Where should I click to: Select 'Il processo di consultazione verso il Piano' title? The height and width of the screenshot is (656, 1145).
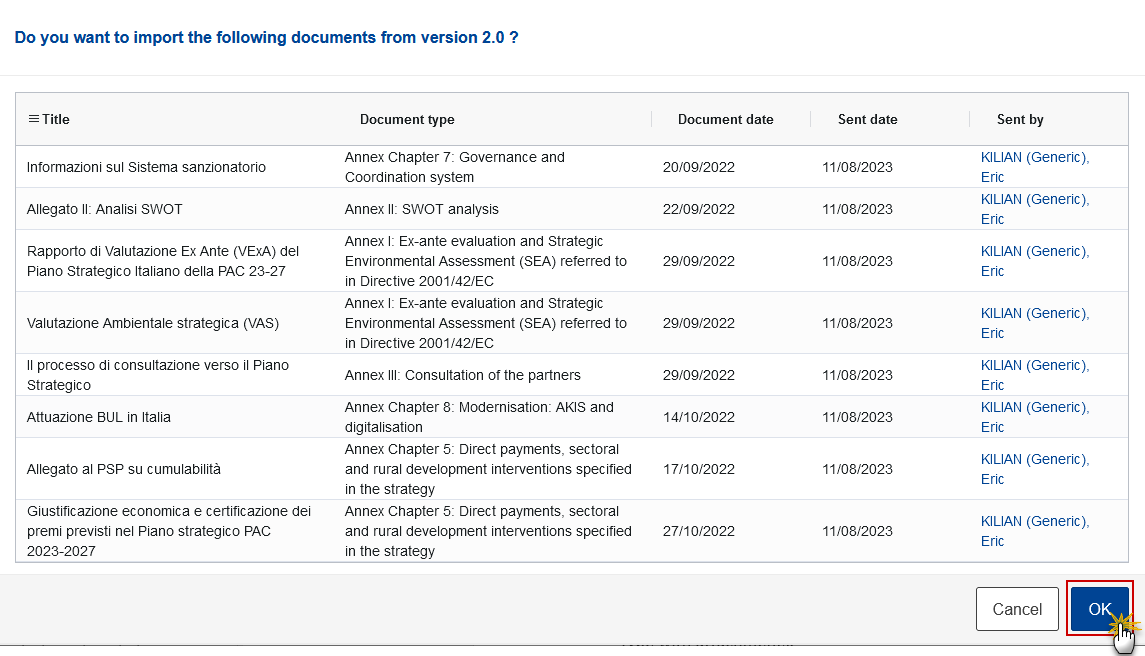click(x=158, y=375)
